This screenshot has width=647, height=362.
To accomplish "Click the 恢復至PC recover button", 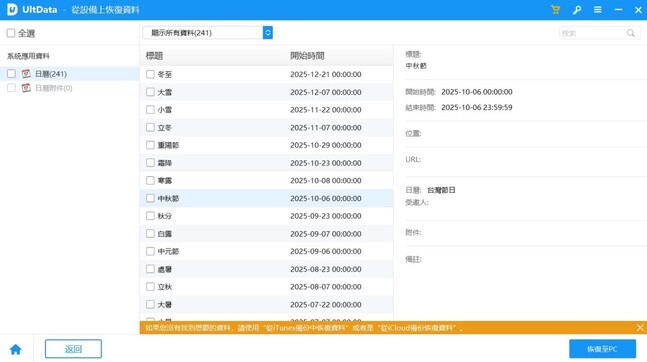I will (x=602, y=349).
